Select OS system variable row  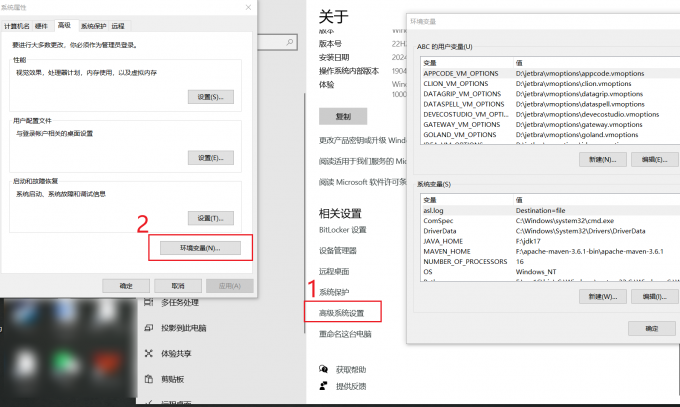tap(550, 272)
